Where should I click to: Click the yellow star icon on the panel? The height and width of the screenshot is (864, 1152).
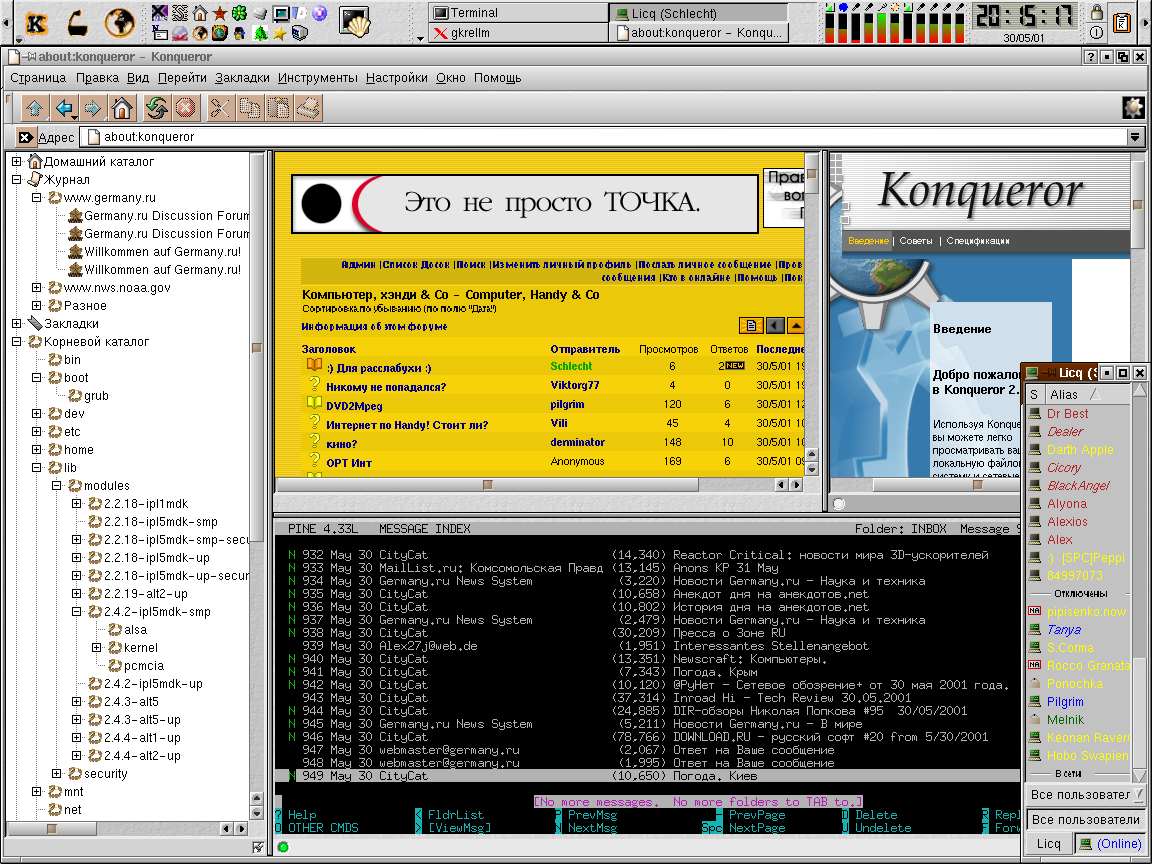280,33
